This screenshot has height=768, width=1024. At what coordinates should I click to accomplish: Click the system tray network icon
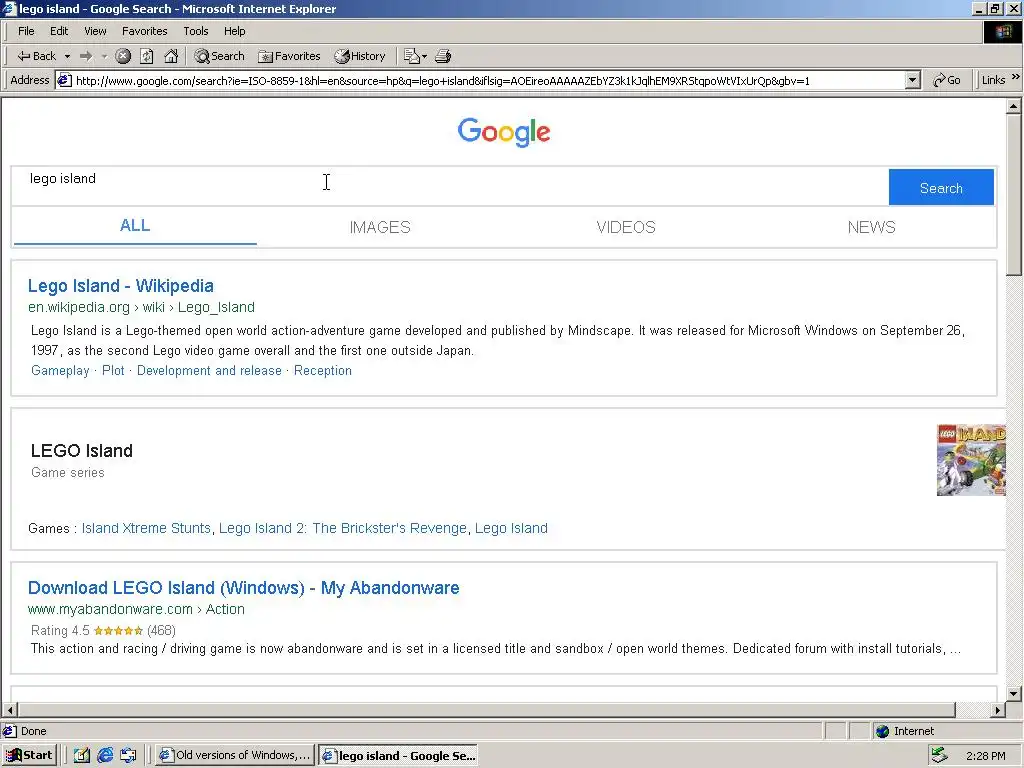[939, 755]
